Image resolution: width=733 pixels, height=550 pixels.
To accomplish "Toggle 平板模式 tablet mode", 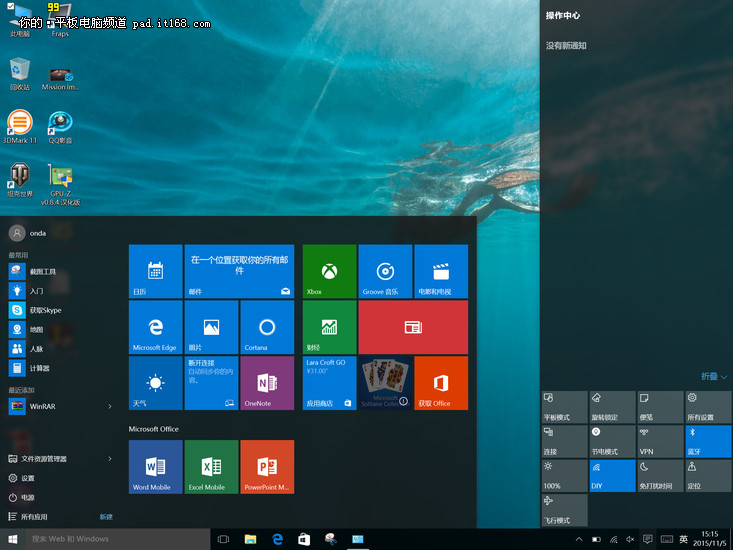I will pyautogui.click(x=564, y=407).
